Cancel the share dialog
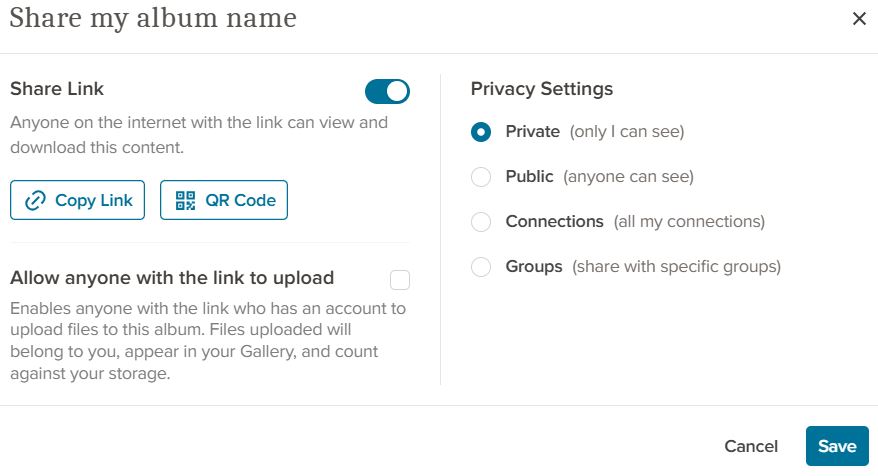Screen dimensions: 878x476 pos(751,446)
